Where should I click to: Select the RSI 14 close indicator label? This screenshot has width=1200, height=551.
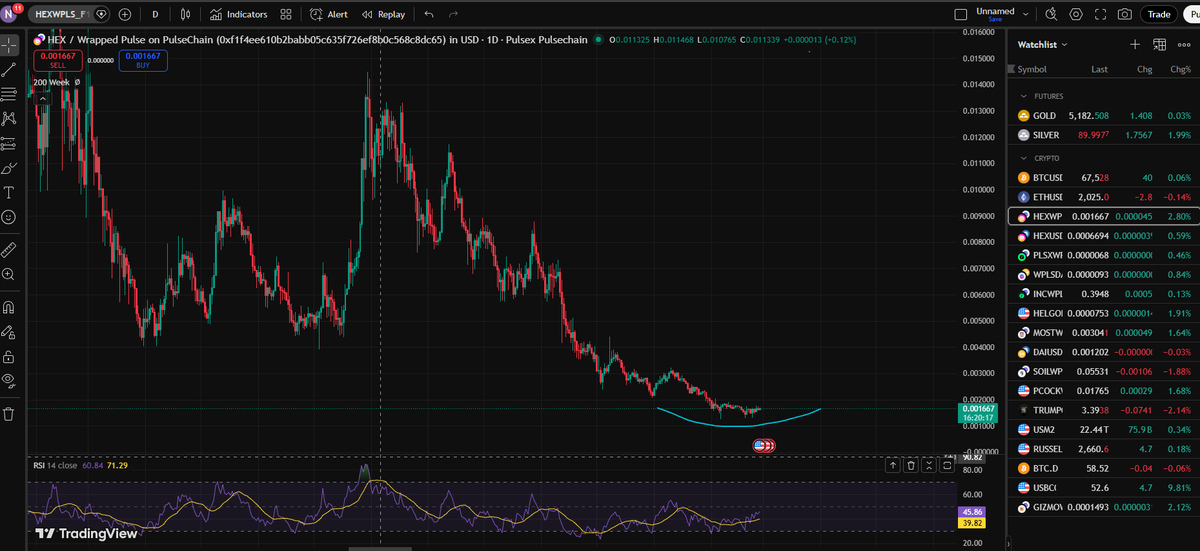click(56, 465)
